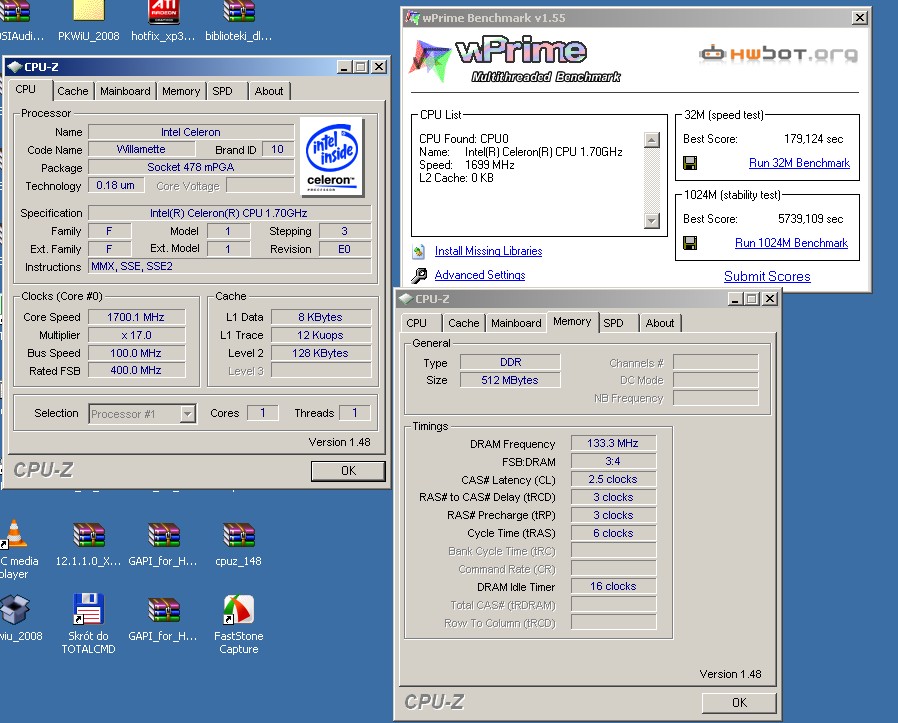Click the DRAM Frequency 133.3 MHz value

tap(613, 443)
